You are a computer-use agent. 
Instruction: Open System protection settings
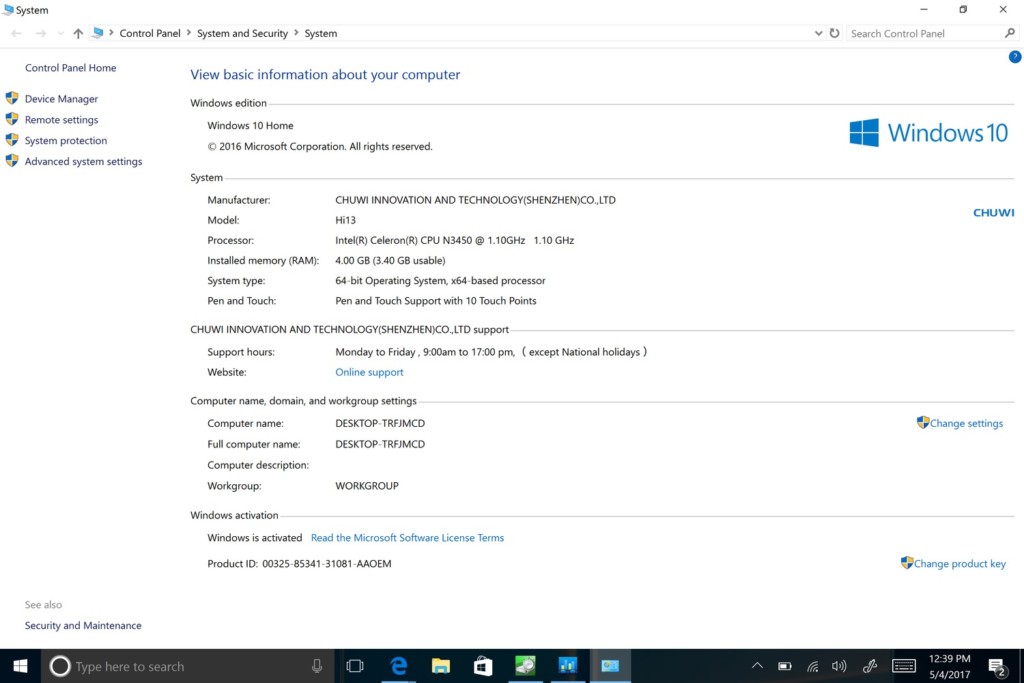click(x=66, y=140)
